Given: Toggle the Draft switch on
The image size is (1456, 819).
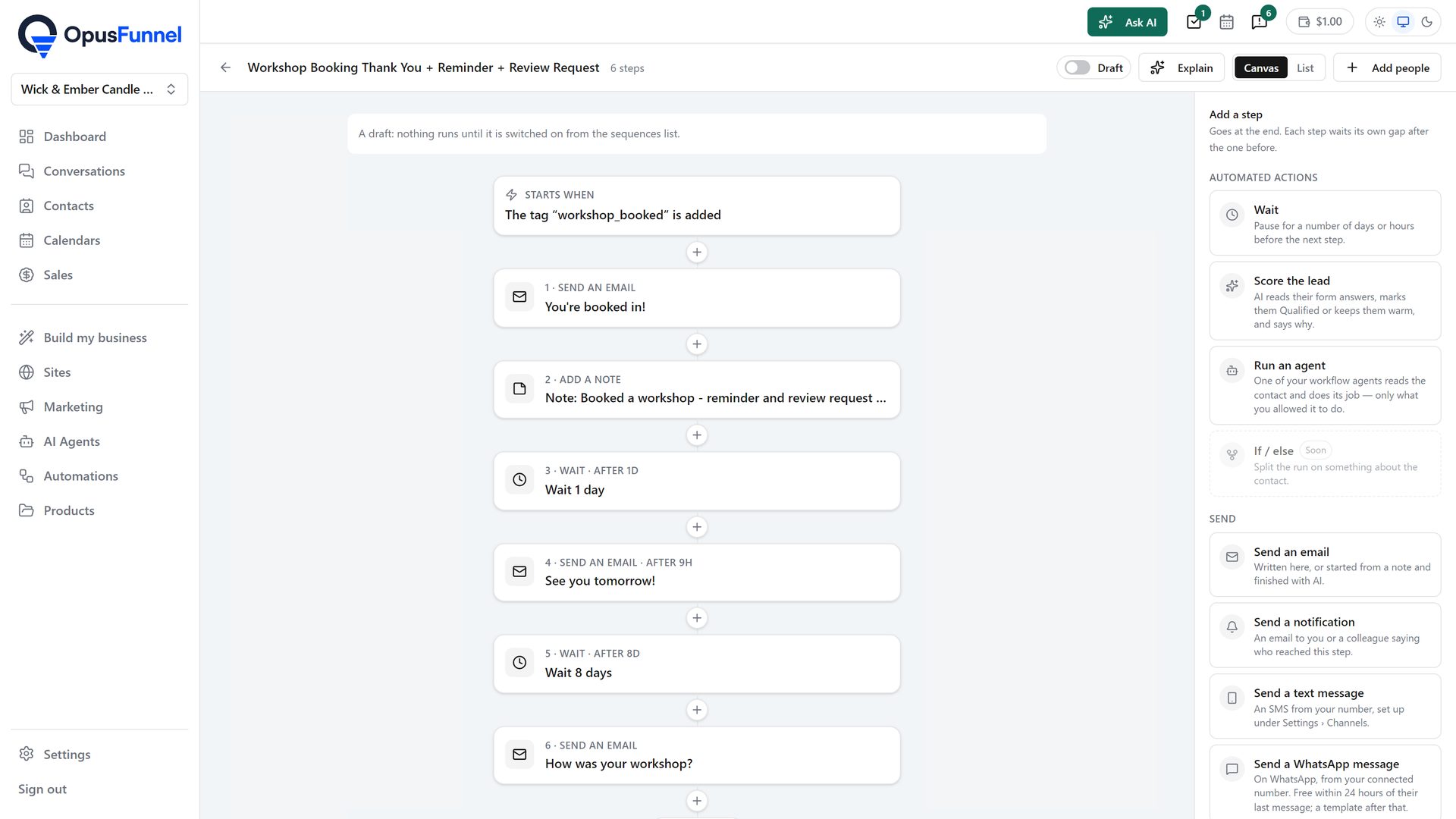Looking at the screenshot, I should (x=1077, y=67).
